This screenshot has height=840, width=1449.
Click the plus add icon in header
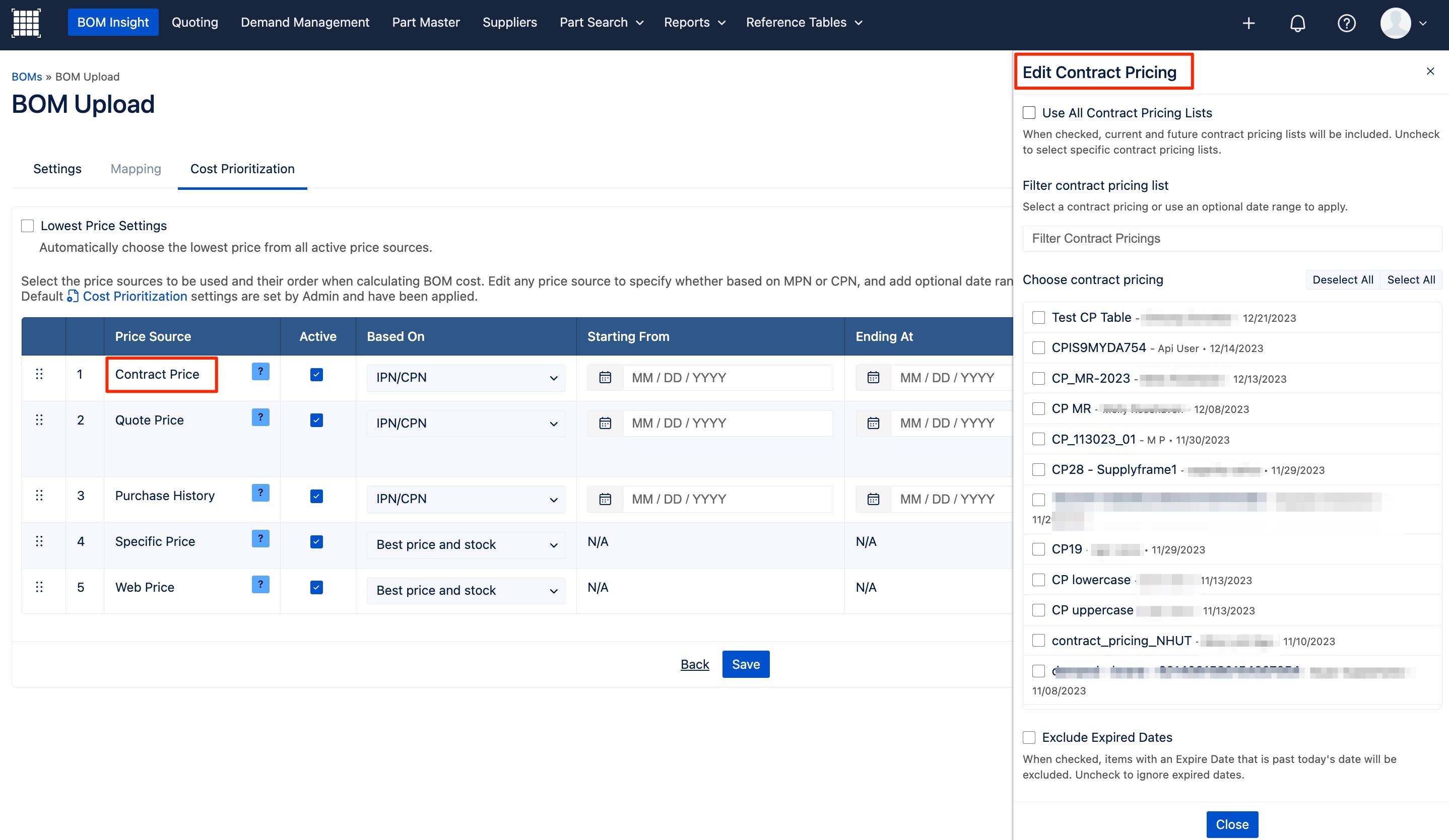coord(1248,23)
